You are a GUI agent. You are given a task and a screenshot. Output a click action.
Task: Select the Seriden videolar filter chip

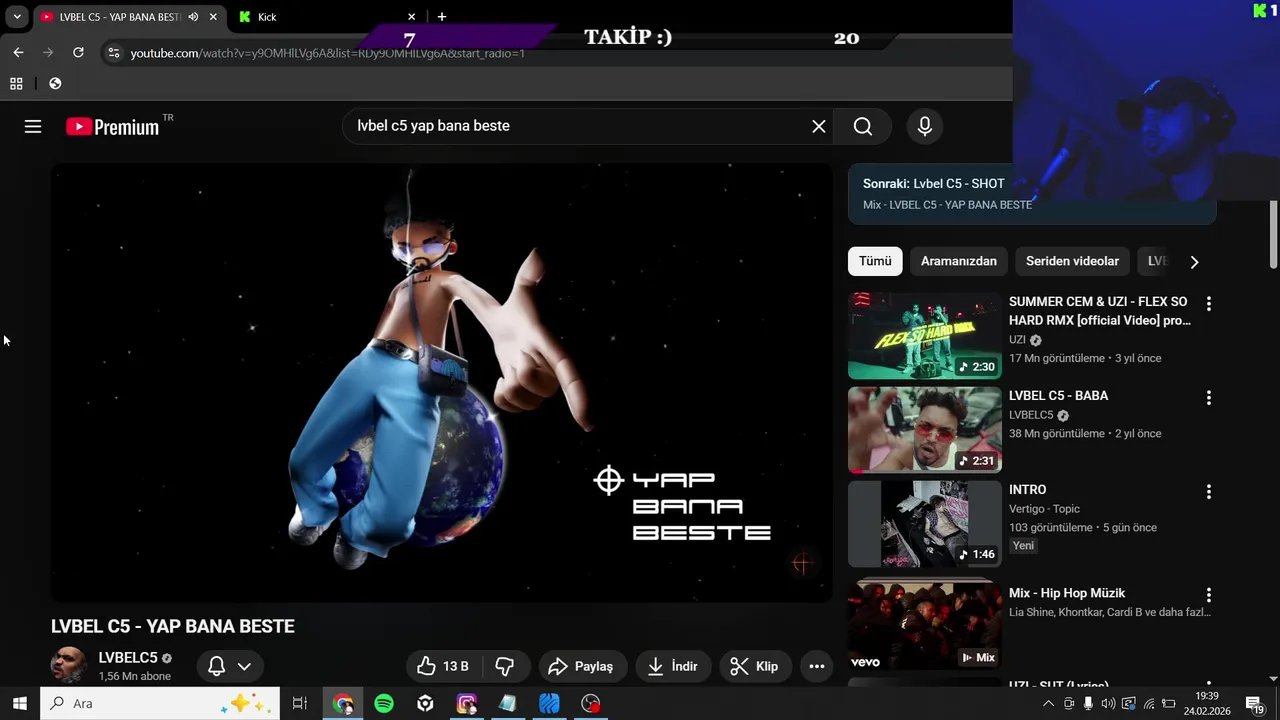[1072, 261]
